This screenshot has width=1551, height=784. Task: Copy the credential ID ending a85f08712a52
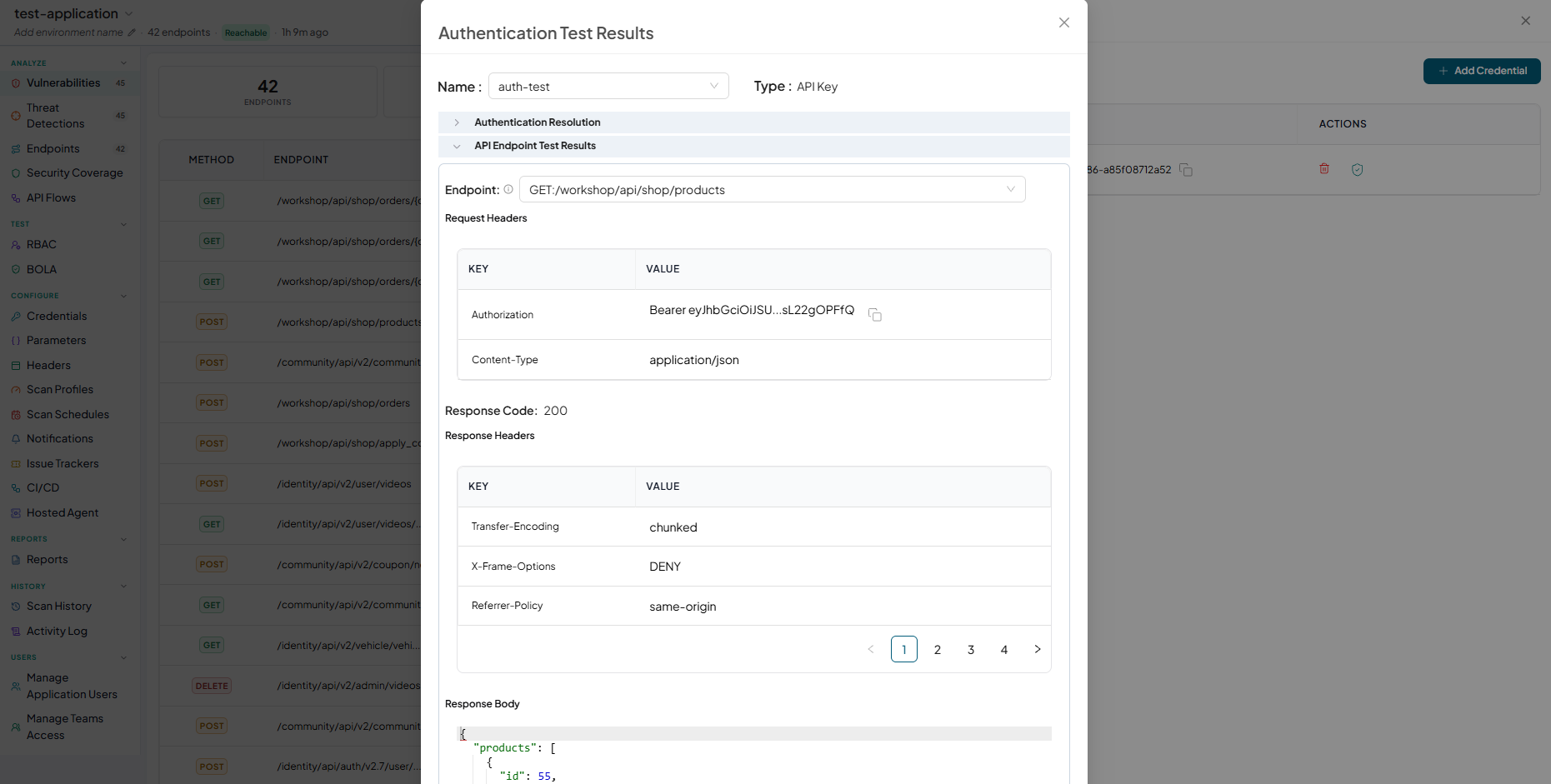point(1186,170)
